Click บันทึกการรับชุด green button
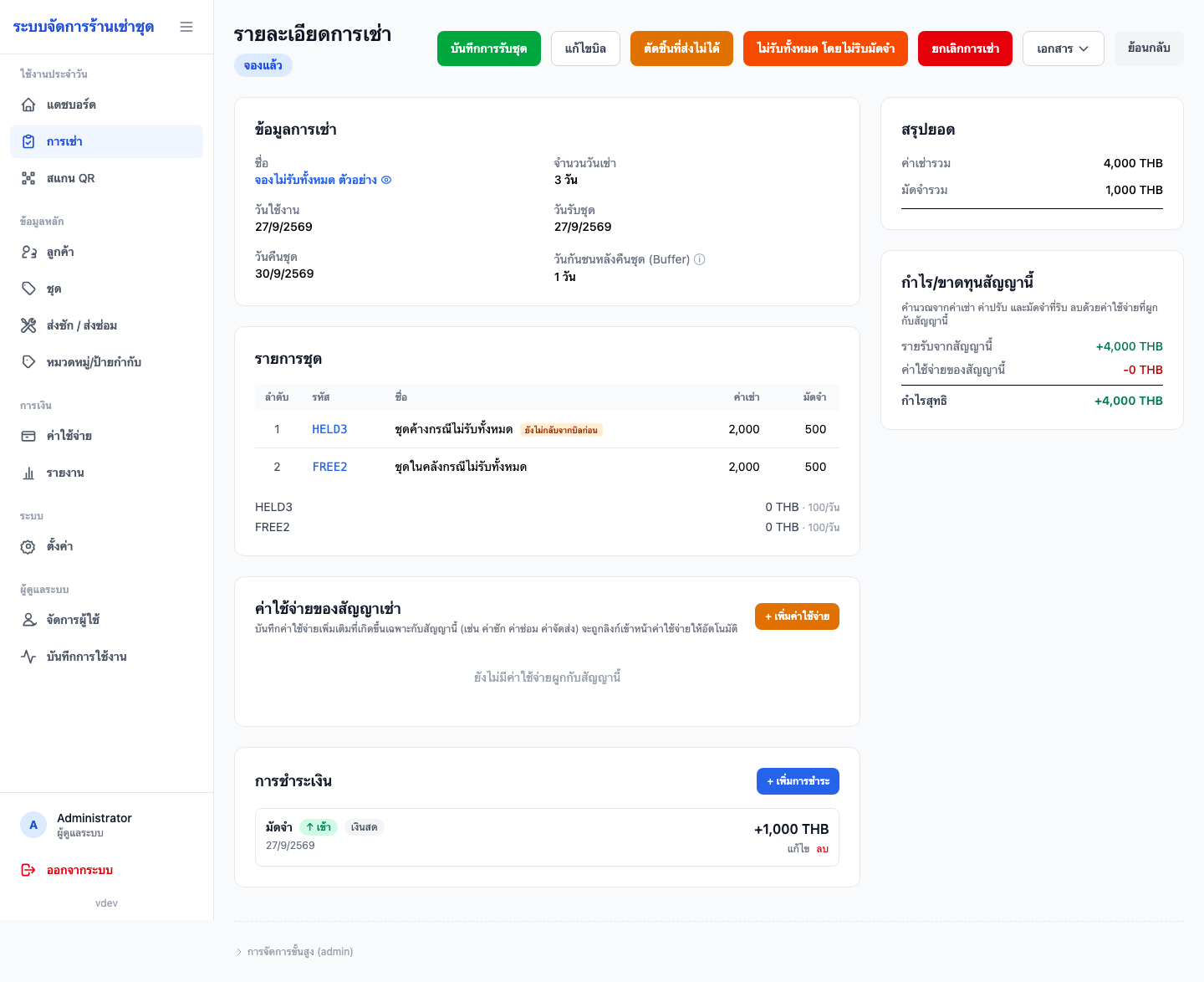Screen dimensions: 1204x982 pos(489,49)
